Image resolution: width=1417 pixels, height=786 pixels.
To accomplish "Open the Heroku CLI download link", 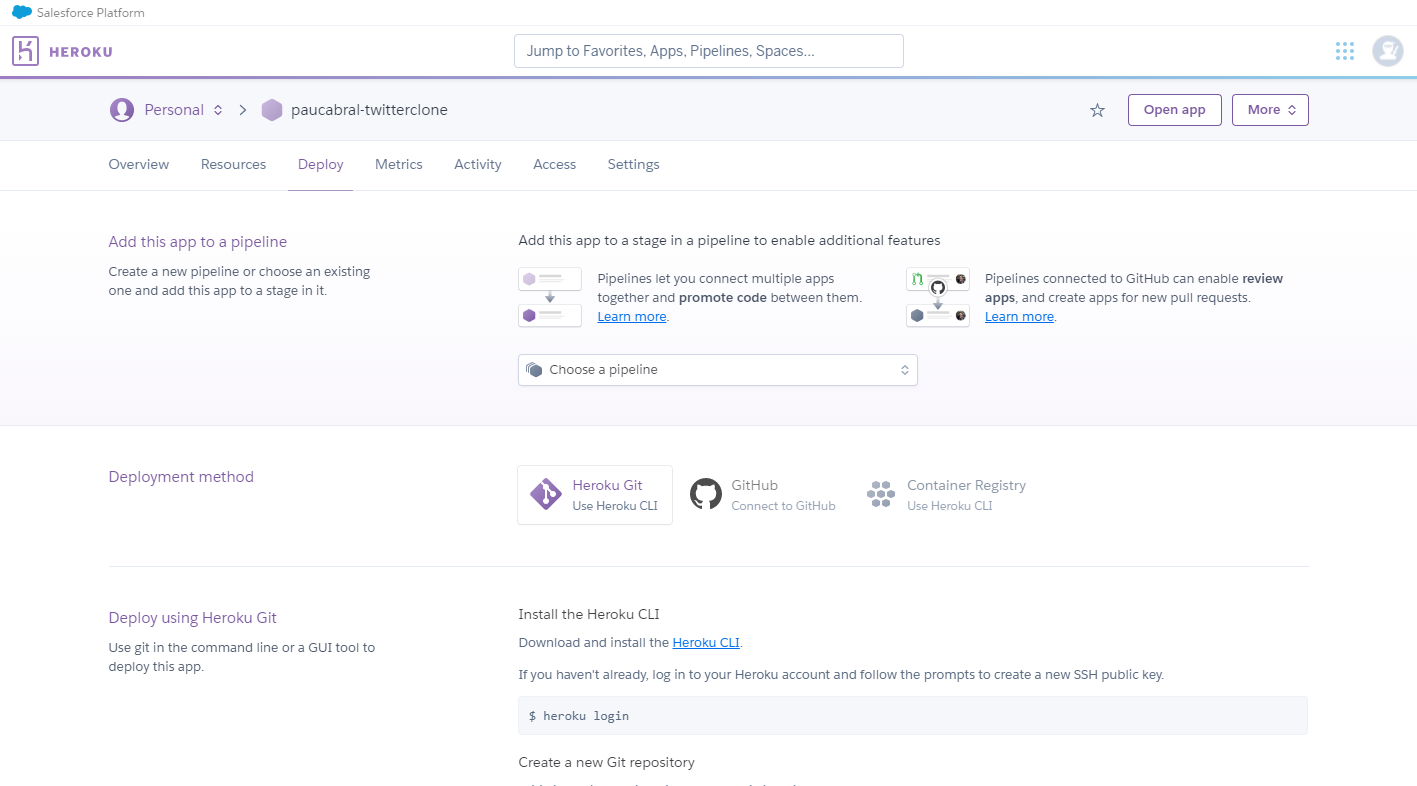I will point(706,643).
